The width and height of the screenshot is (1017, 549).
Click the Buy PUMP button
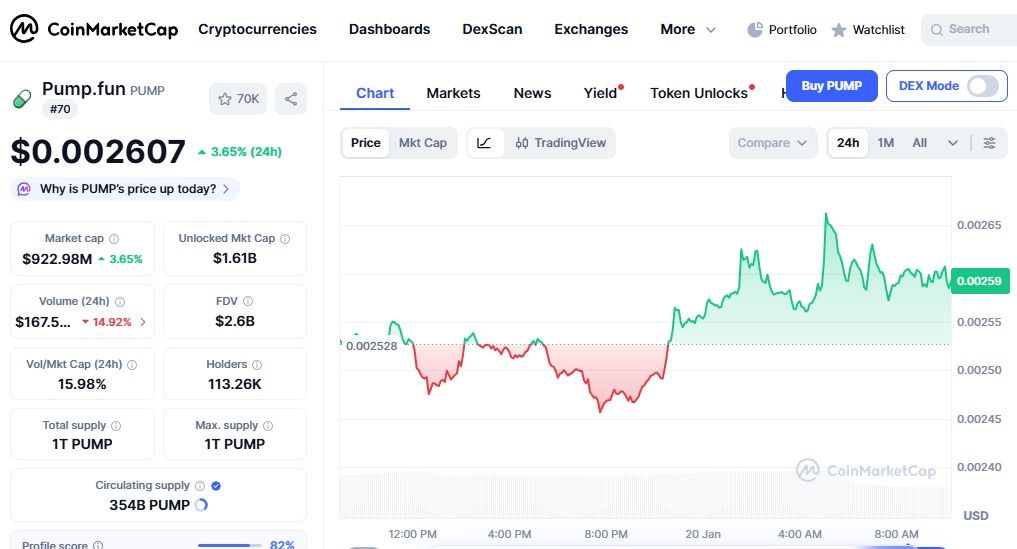832,86
